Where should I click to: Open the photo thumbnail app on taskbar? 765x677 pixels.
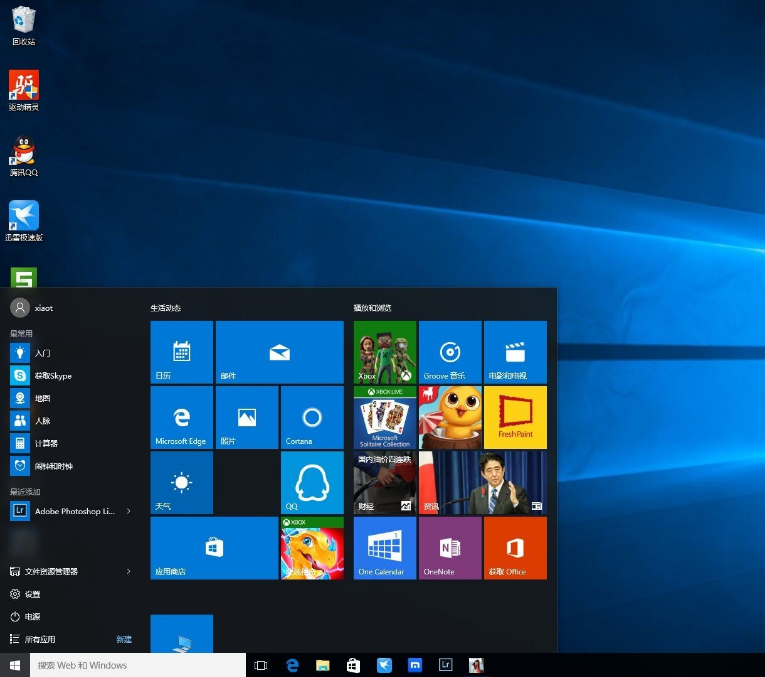[476, 665]
